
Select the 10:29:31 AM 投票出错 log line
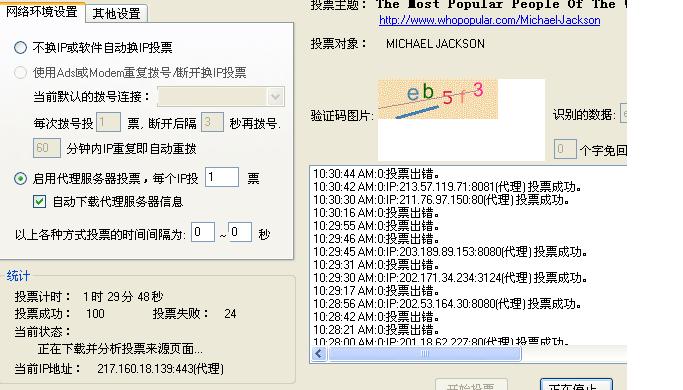(376, 265)
